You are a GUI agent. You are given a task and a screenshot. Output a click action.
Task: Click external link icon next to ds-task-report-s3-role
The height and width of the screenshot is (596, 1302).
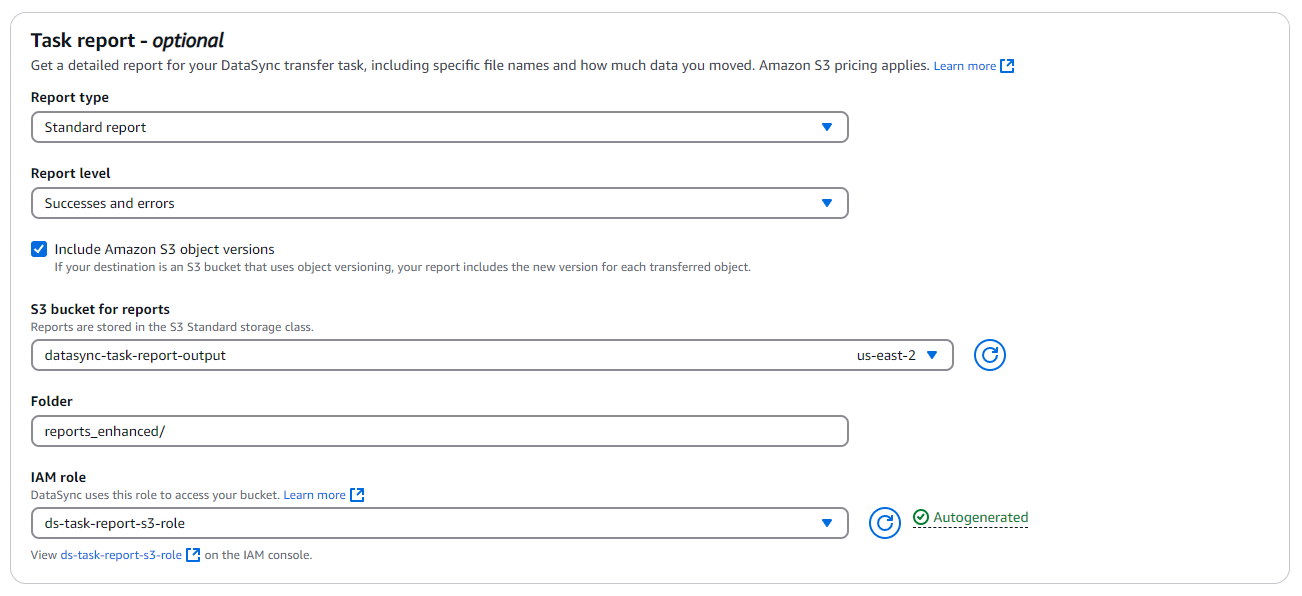192,554
